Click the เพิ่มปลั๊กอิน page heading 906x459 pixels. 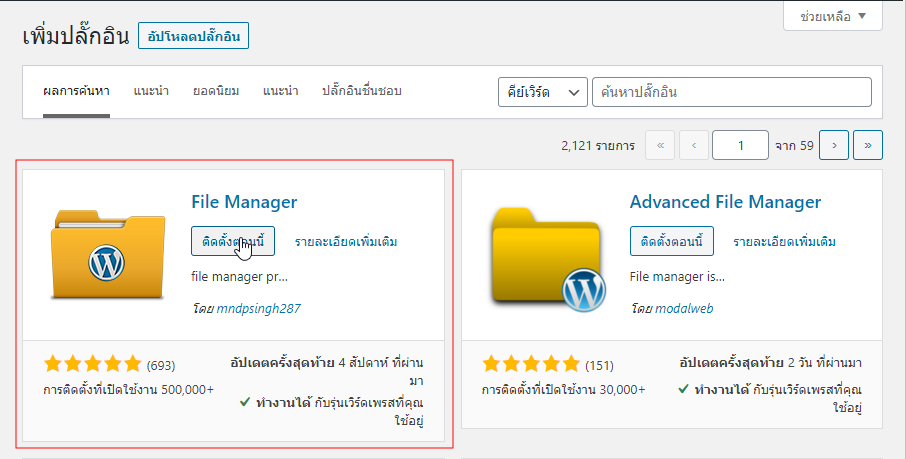[76, 36]
